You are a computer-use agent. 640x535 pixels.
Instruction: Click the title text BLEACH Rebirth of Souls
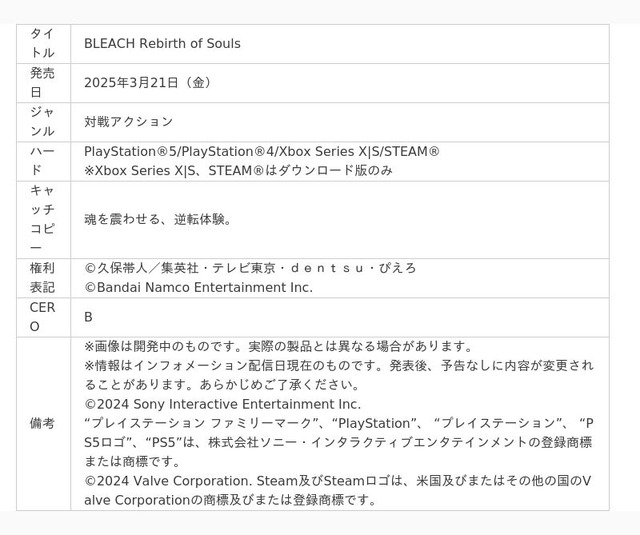[x=162, y=44]
